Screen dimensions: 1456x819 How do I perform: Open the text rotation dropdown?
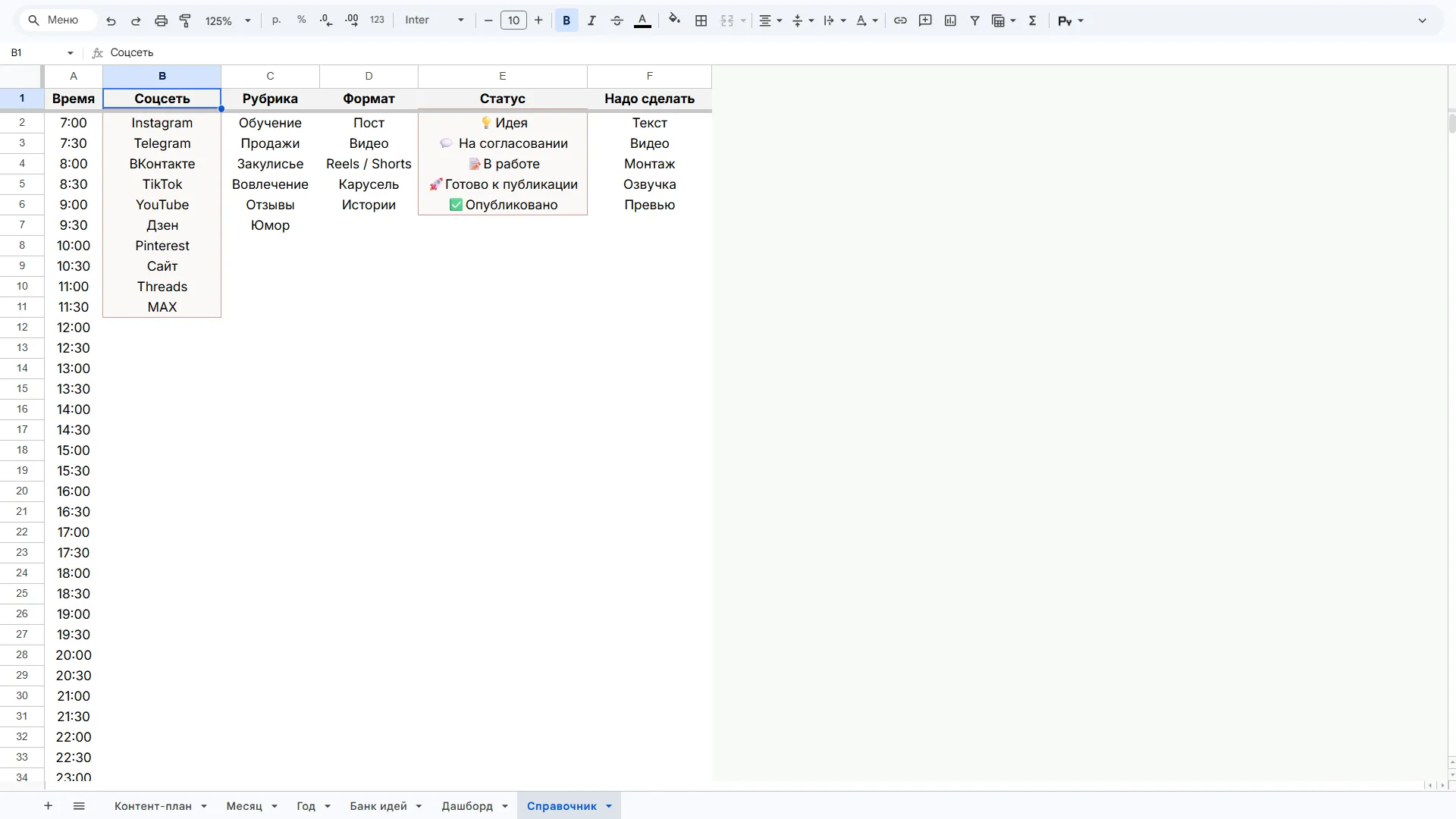tap(867, 20)
